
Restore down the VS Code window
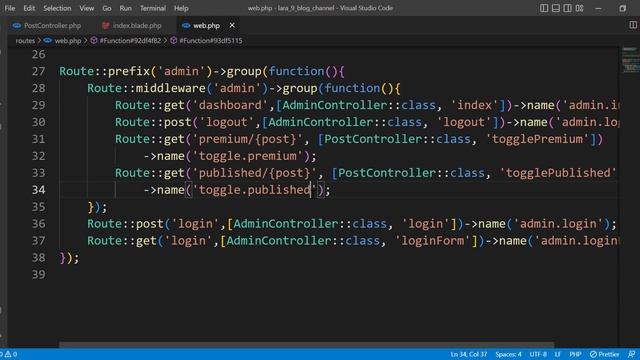pyautogui.click(x=622, y=8)
